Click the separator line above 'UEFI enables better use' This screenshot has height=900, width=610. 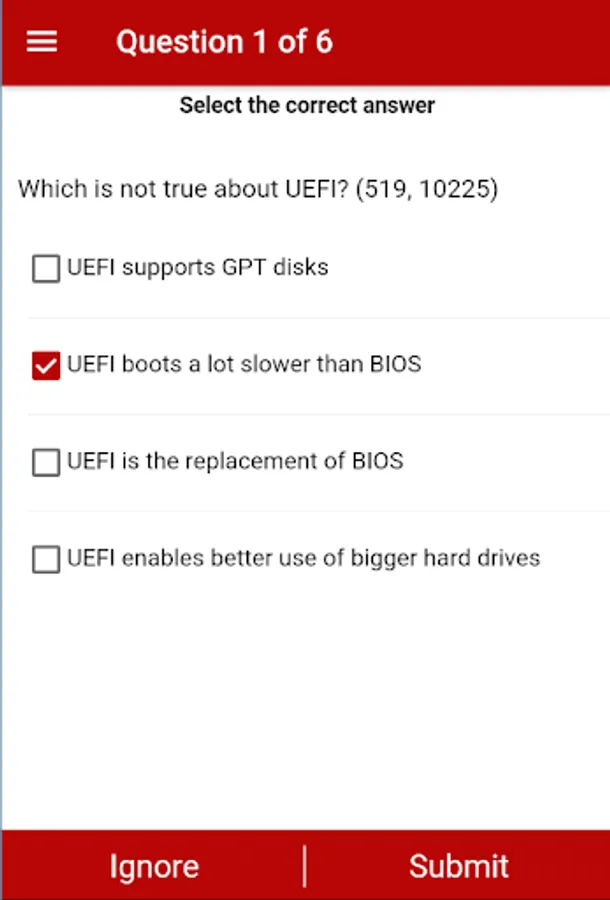click(318, 511)
